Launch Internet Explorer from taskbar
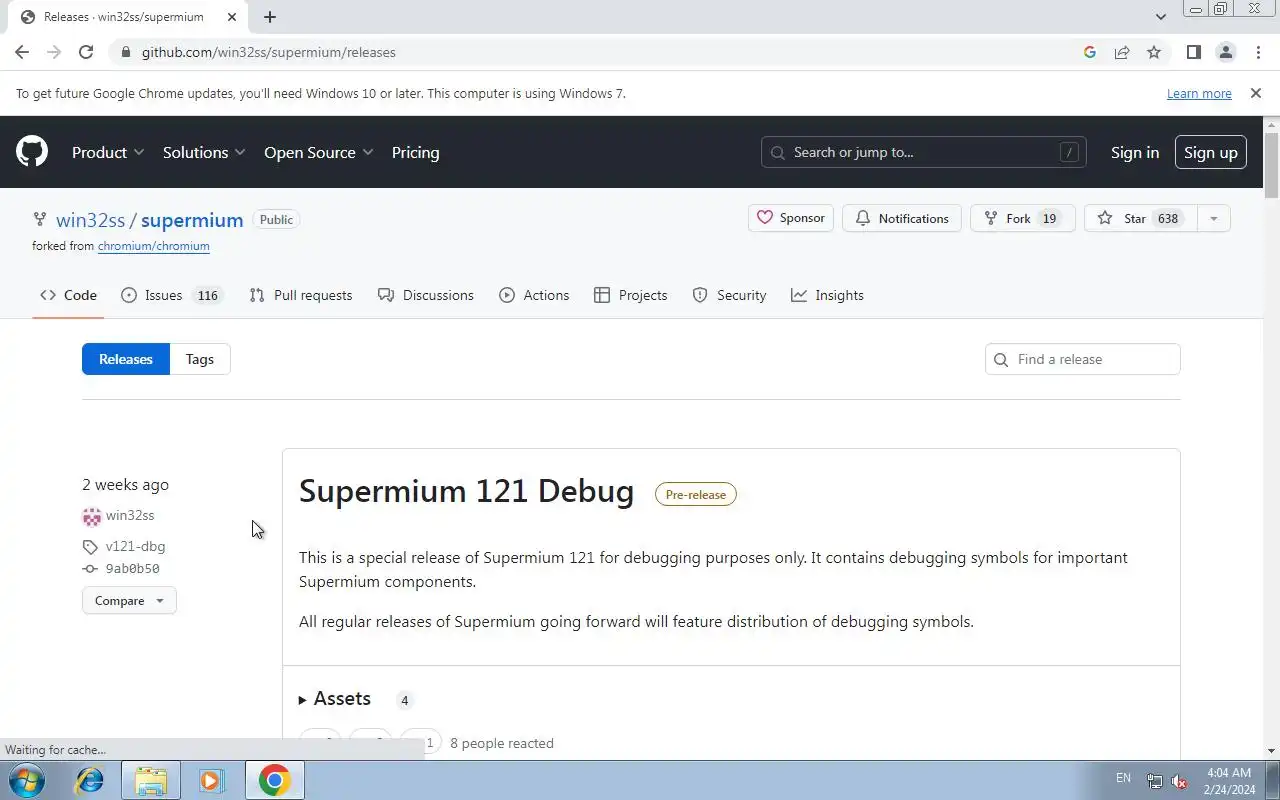This screenshot has width=1280, height=800. (90, 780)
